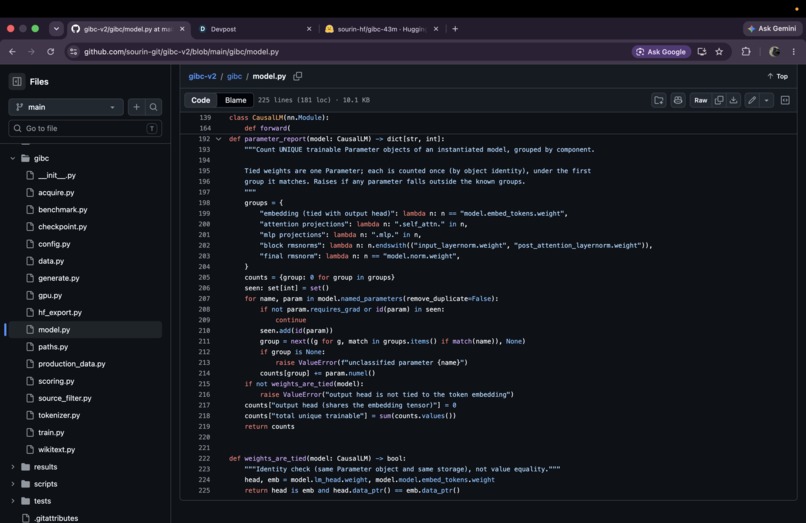Click the Ask Google button

(x=661, y=51)
